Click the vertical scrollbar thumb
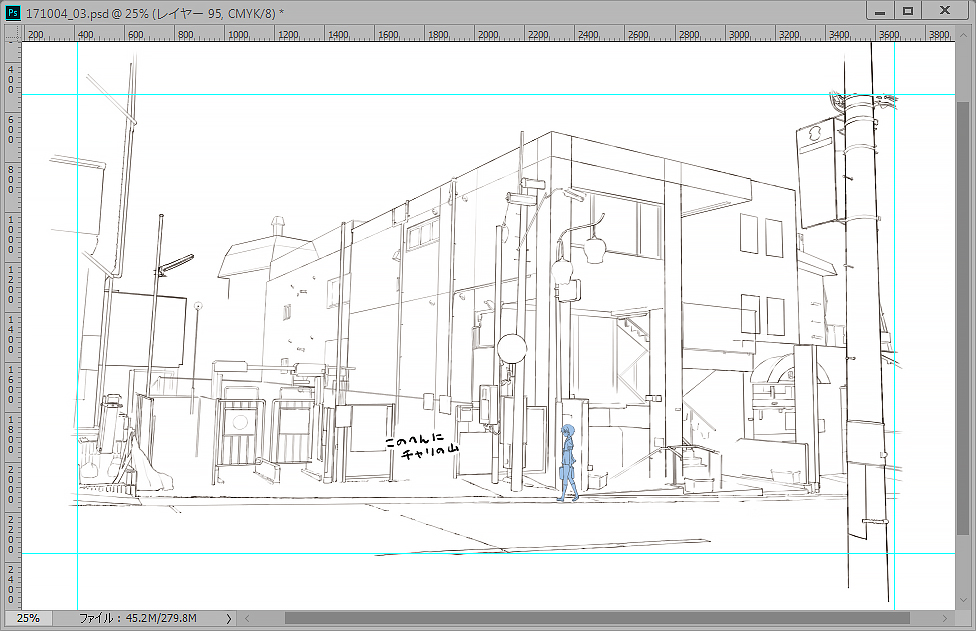Viewport: 976px width, 631px height. 964,320
